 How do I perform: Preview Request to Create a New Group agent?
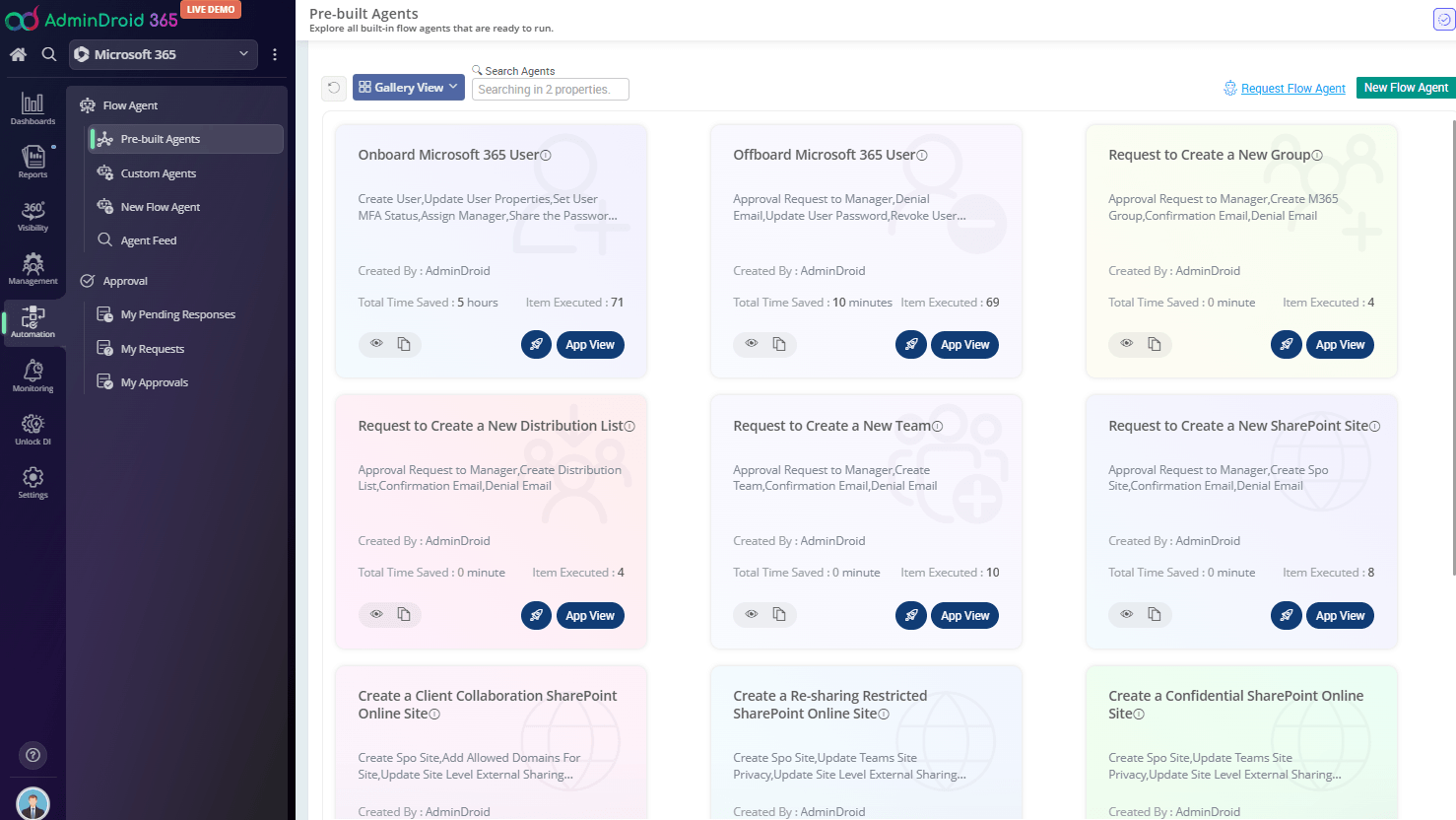coord(1127,344)
